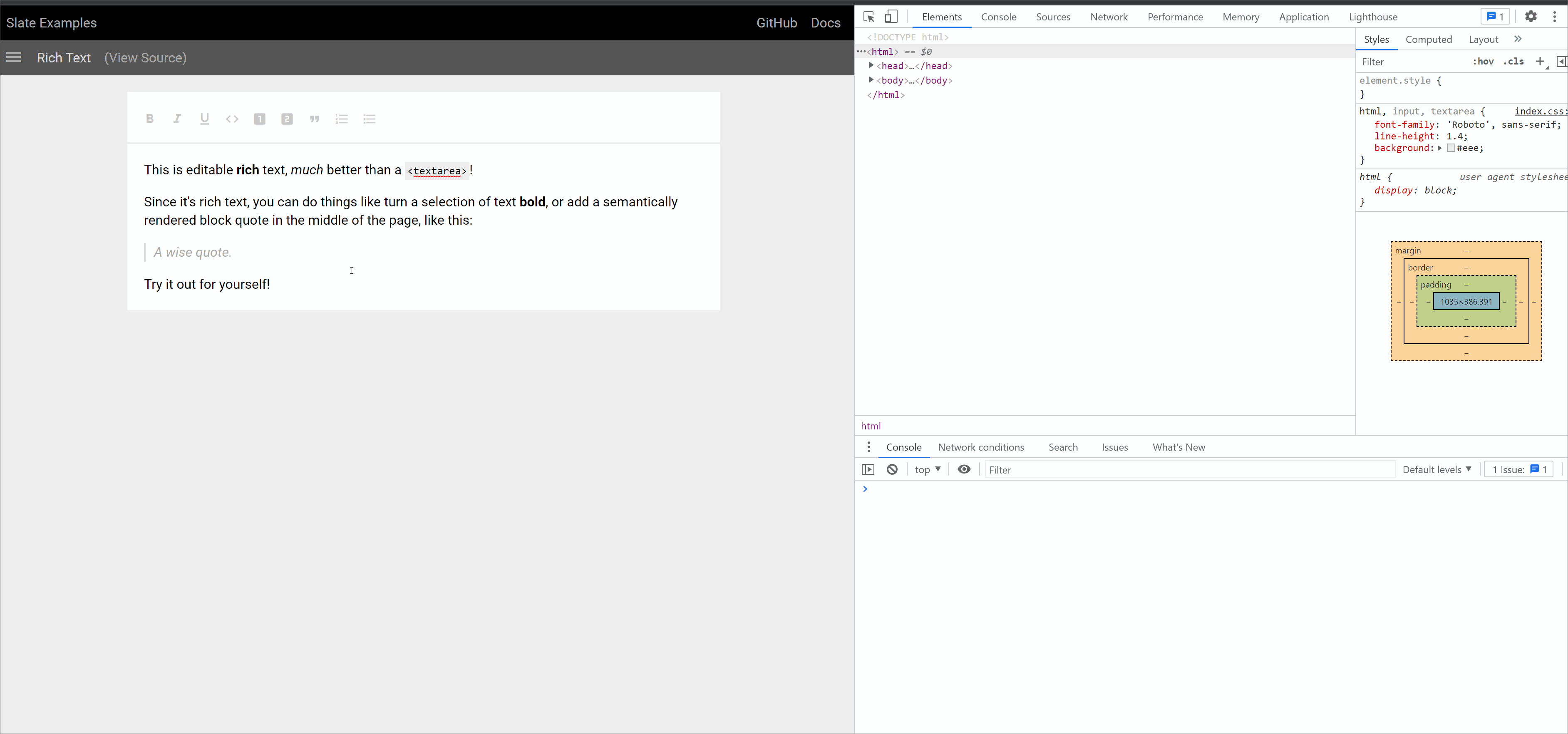The height and width of the screenshot is (734, 1568).
Task: Open the Computed styles tab
Action: (x=1428, y=40)
